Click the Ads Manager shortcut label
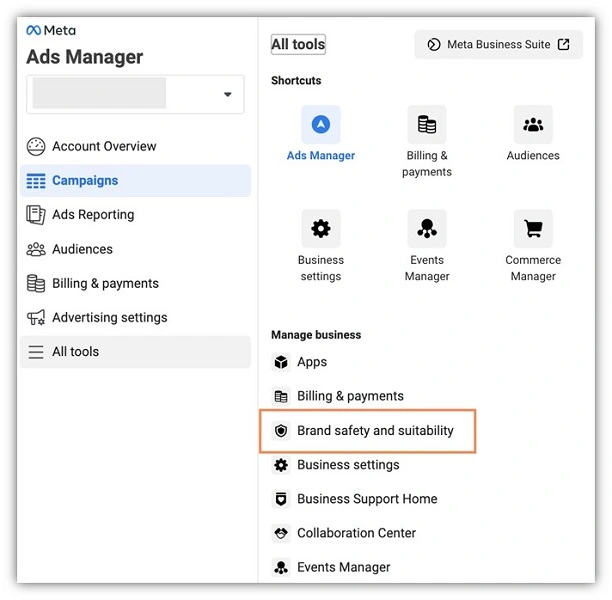 pyautogui.click(x=321, y=156)
